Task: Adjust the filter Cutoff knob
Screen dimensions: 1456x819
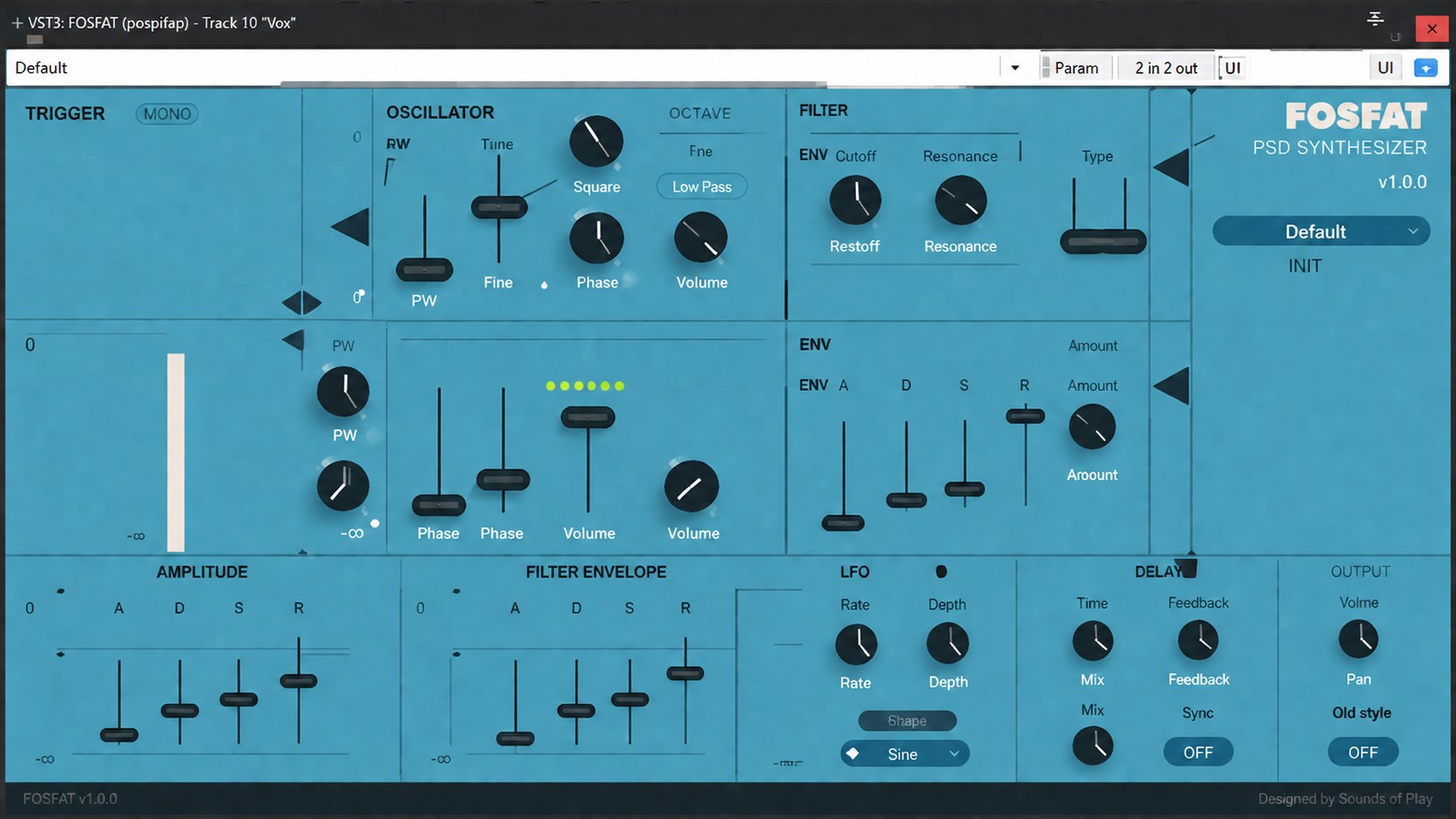Action: (x=855, y=200)
